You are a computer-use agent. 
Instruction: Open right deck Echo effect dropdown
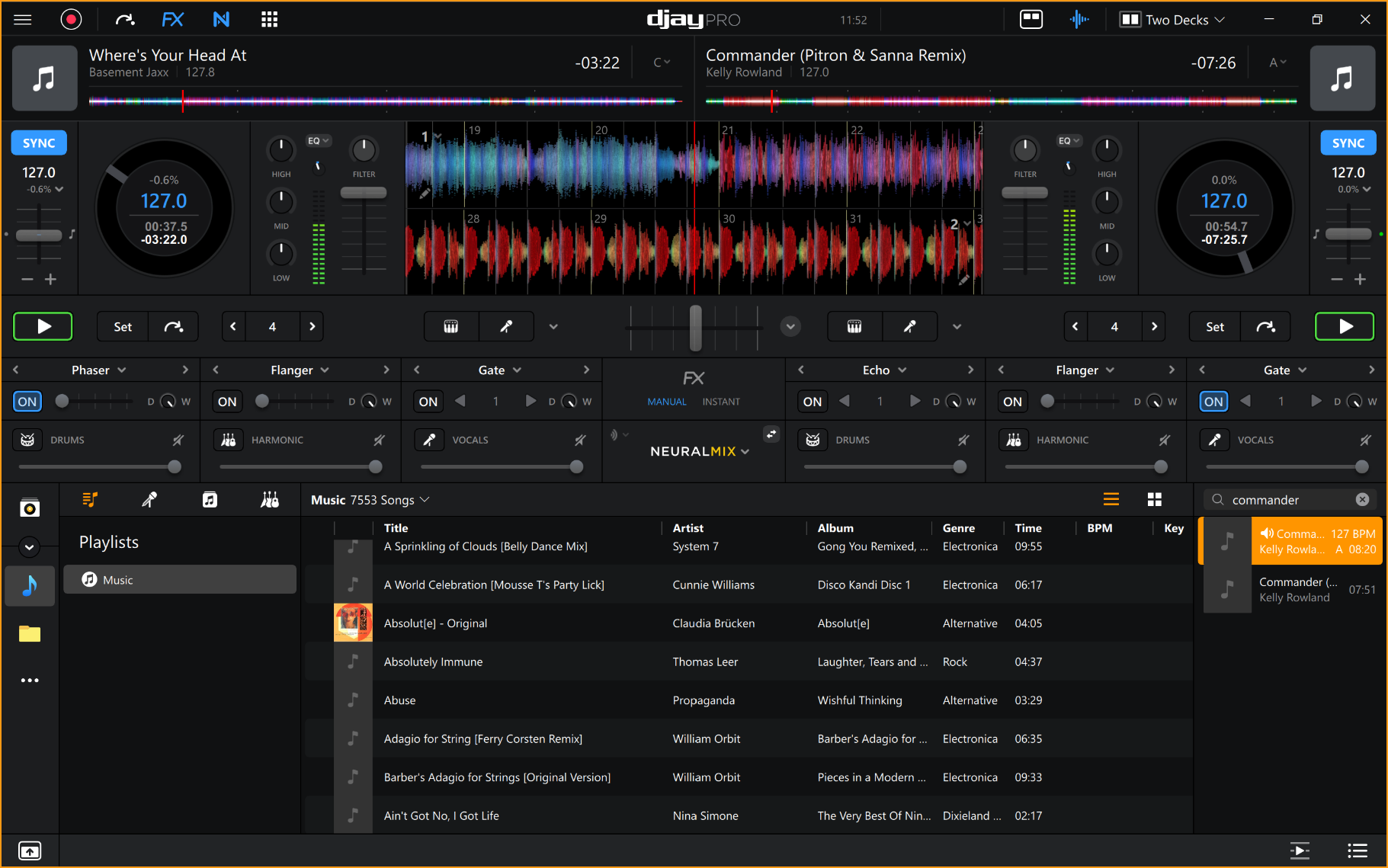click(885, 370)
